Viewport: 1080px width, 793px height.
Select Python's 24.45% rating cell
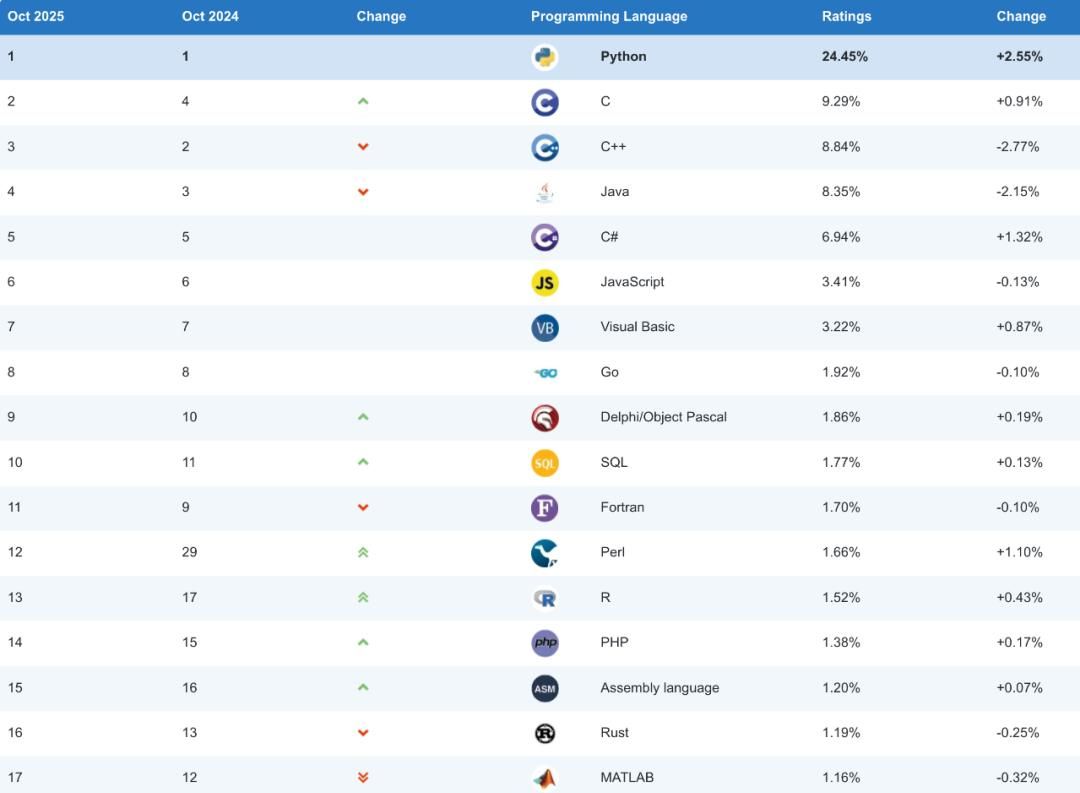(x=844, y=57)
